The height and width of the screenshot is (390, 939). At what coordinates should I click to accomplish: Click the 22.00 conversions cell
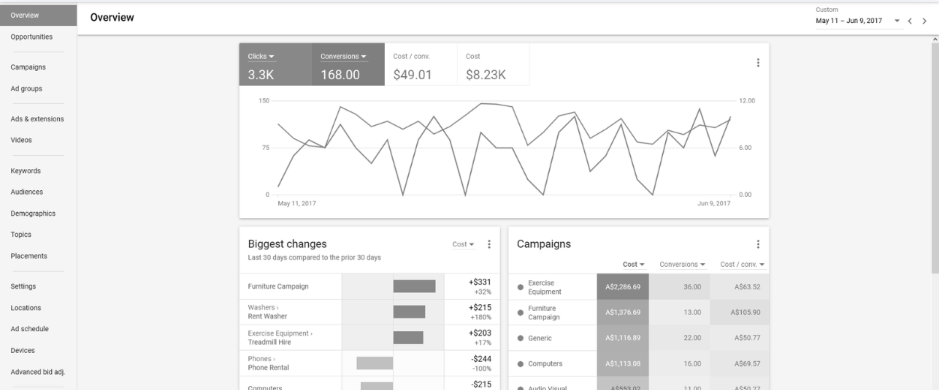[679, 338]
